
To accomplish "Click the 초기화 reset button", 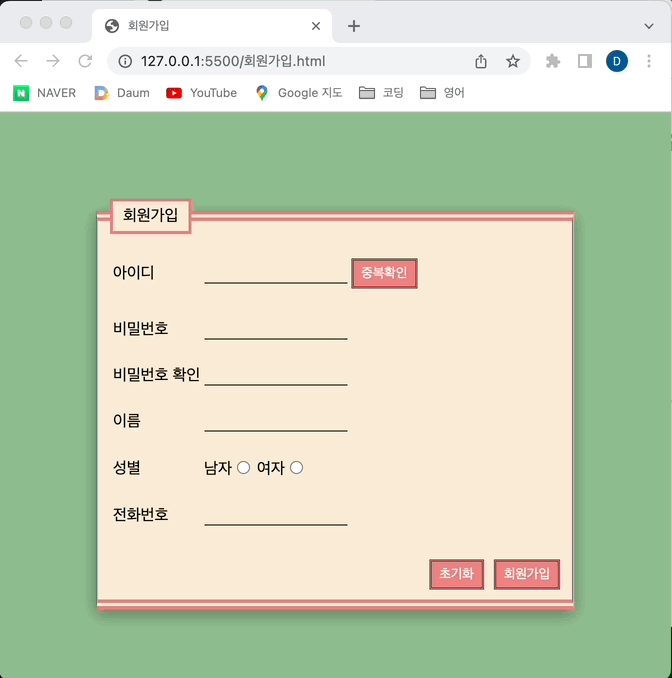I will click(457, 574).
